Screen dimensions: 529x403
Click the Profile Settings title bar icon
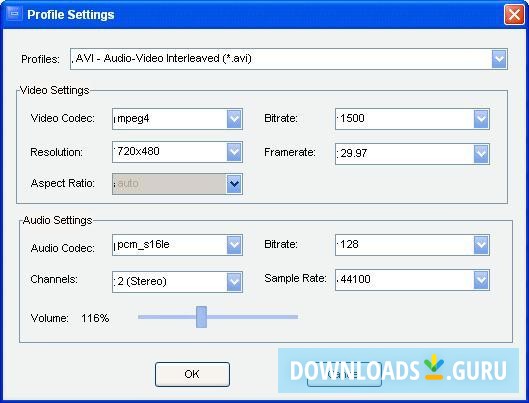pyautogui.click(x=14, y=14)
